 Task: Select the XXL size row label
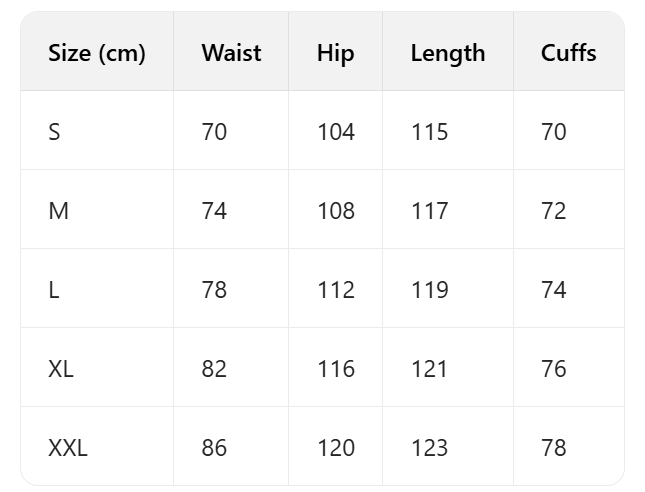[x=68, y=448]
